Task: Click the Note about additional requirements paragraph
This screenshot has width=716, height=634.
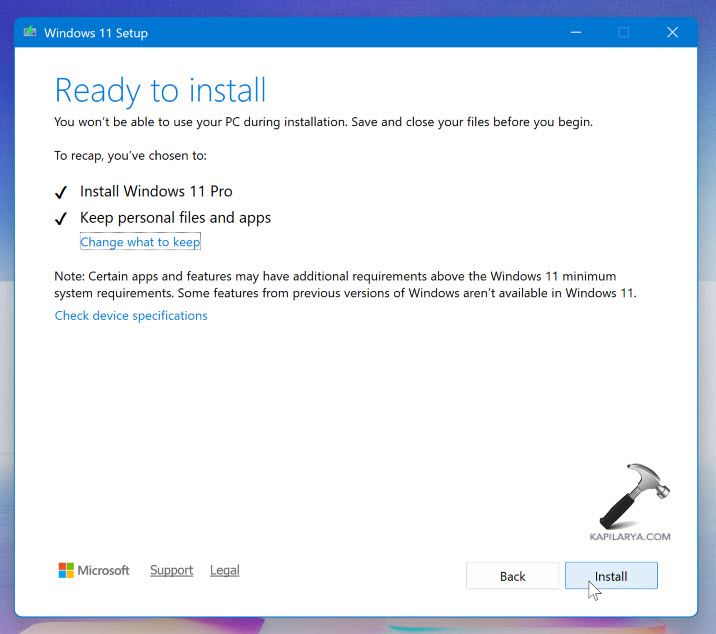Action: [345, 285]
